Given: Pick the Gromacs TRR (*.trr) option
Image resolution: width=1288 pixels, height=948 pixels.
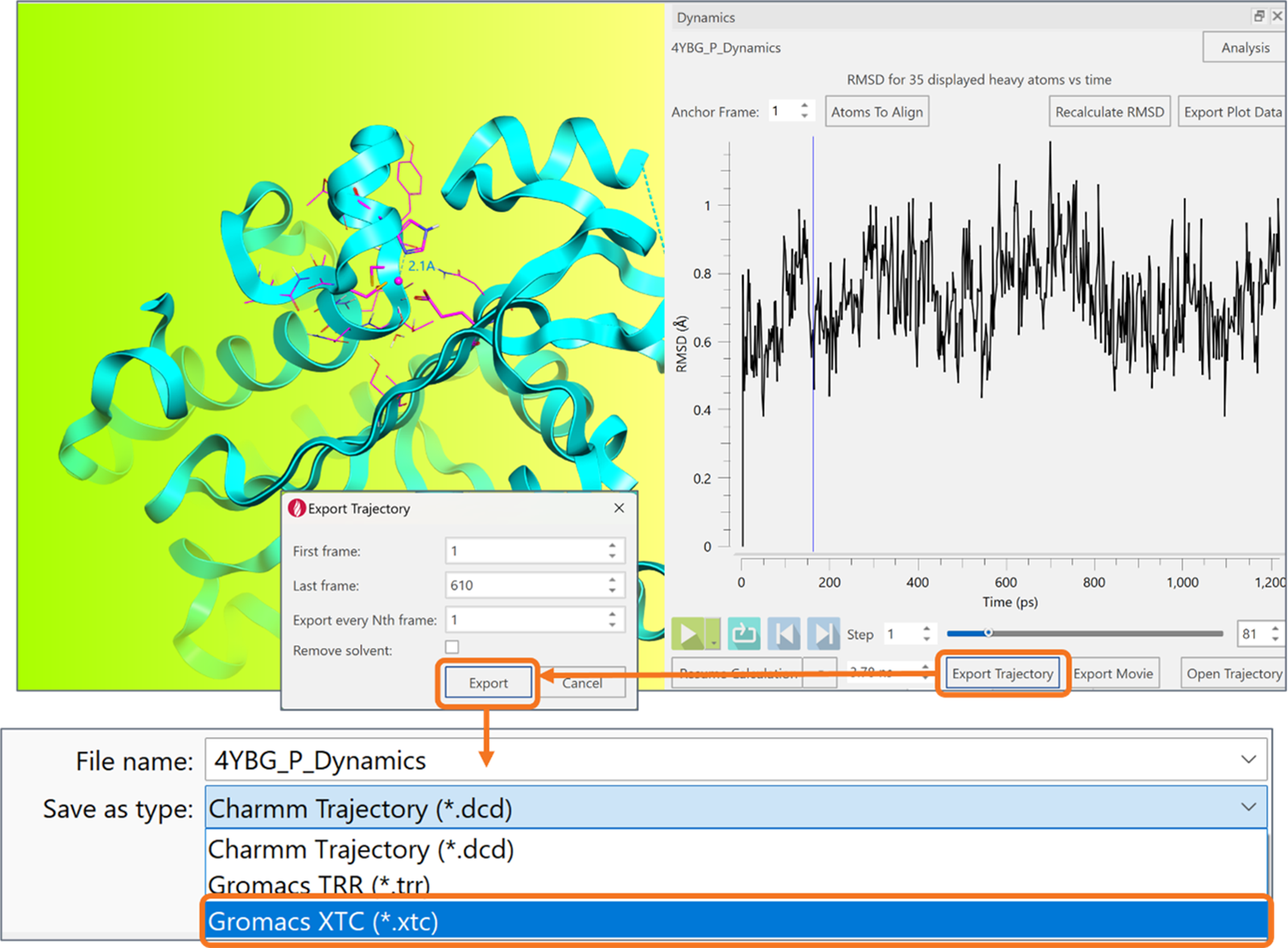Looking at the screenshot, I should click(319, 884).
